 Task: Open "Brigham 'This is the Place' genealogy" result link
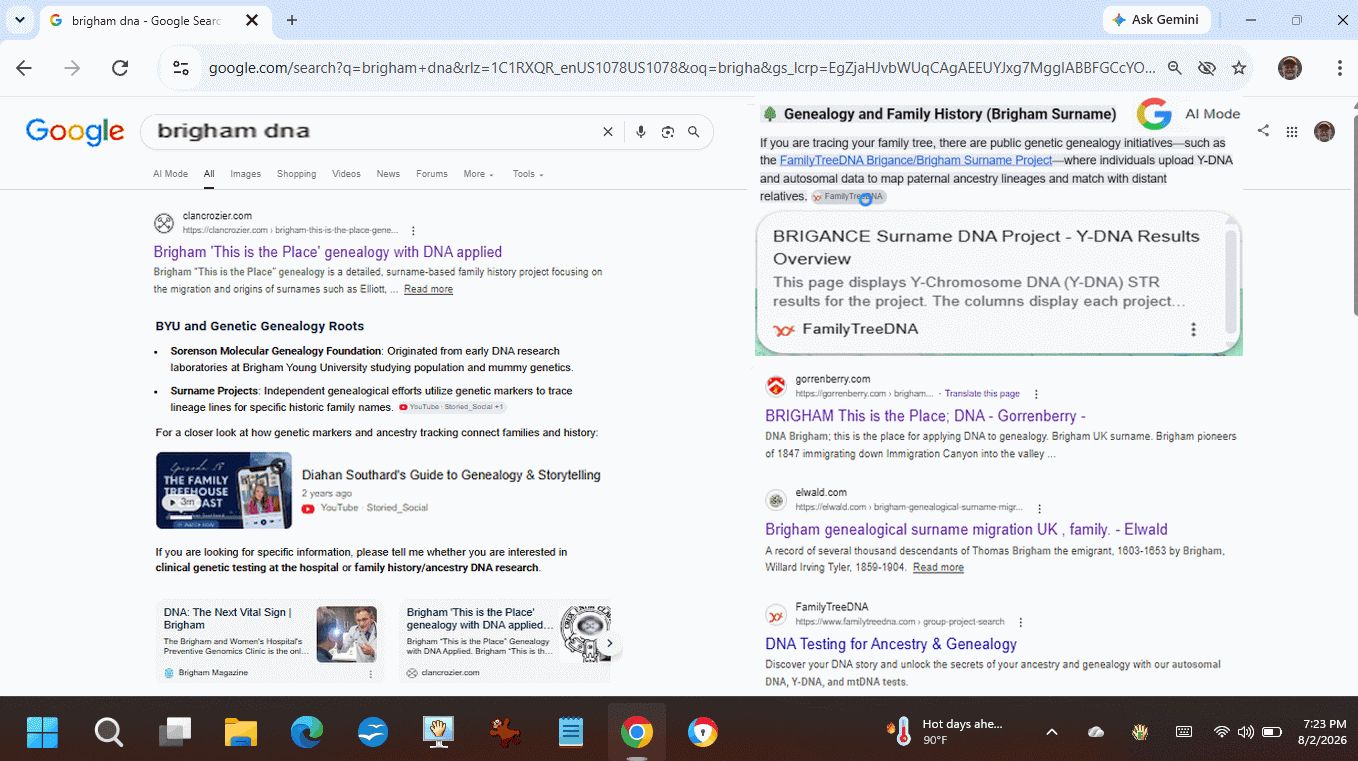[328, 252]
